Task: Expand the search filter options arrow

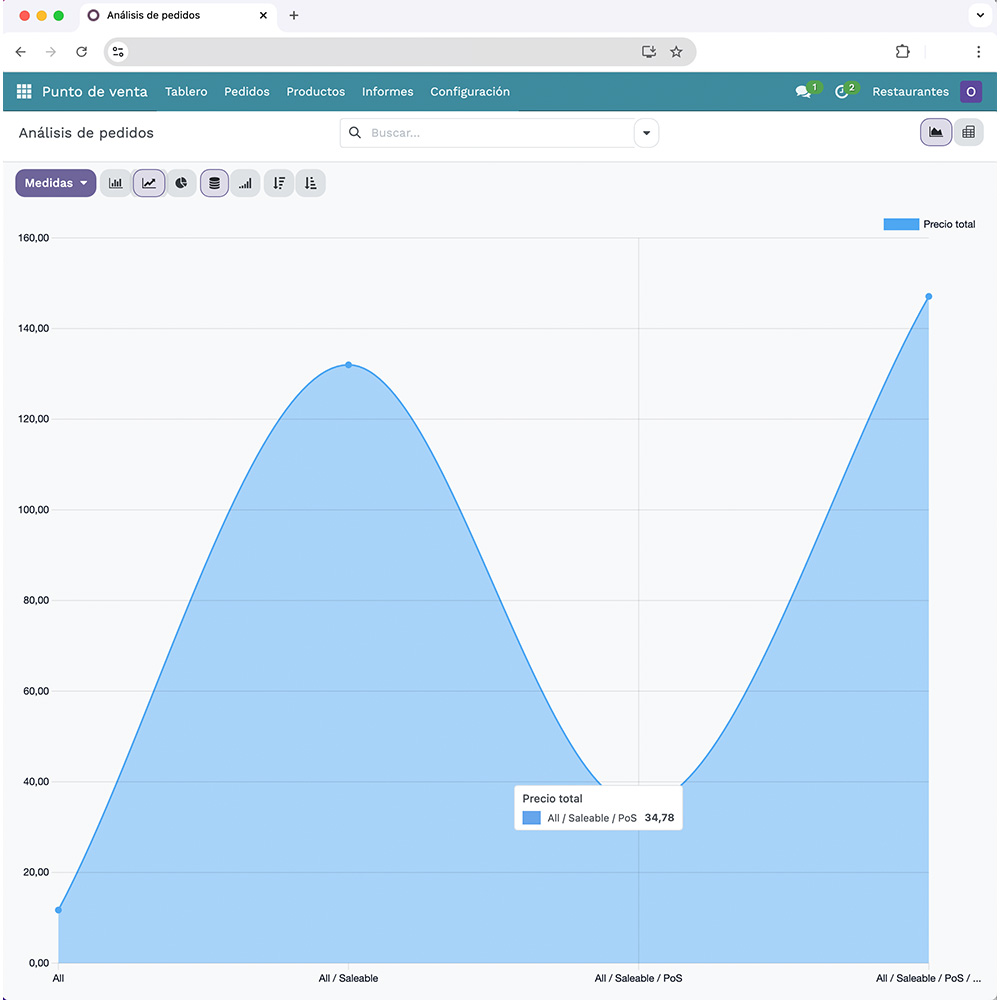Action: [646, 133]
